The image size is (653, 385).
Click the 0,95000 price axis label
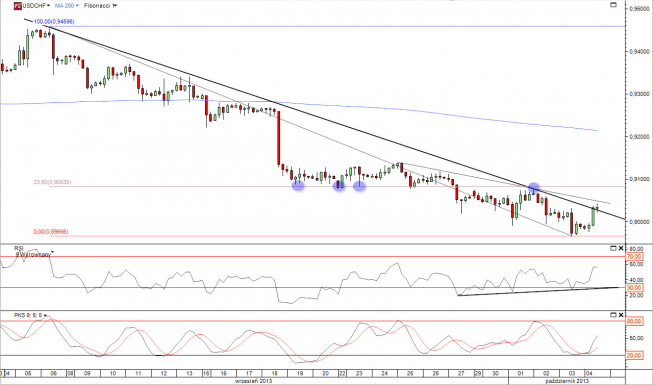click(x=639, y=8)
